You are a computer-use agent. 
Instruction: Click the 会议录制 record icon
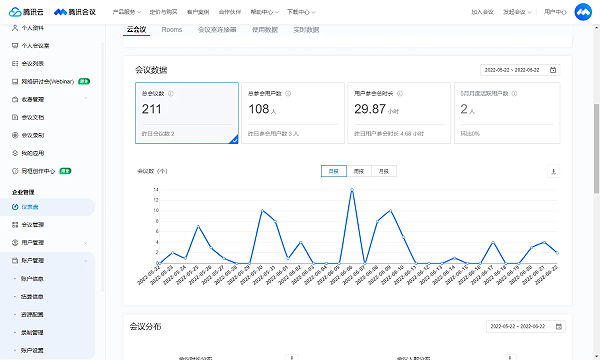15,135
